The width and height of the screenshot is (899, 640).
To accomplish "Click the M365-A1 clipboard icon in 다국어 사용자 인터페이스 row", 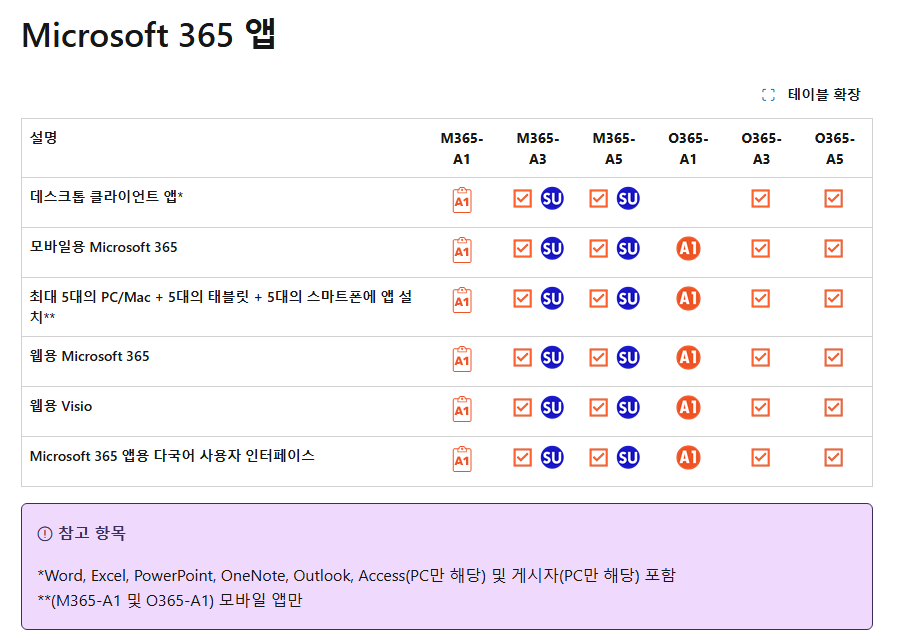I will 462,459.
